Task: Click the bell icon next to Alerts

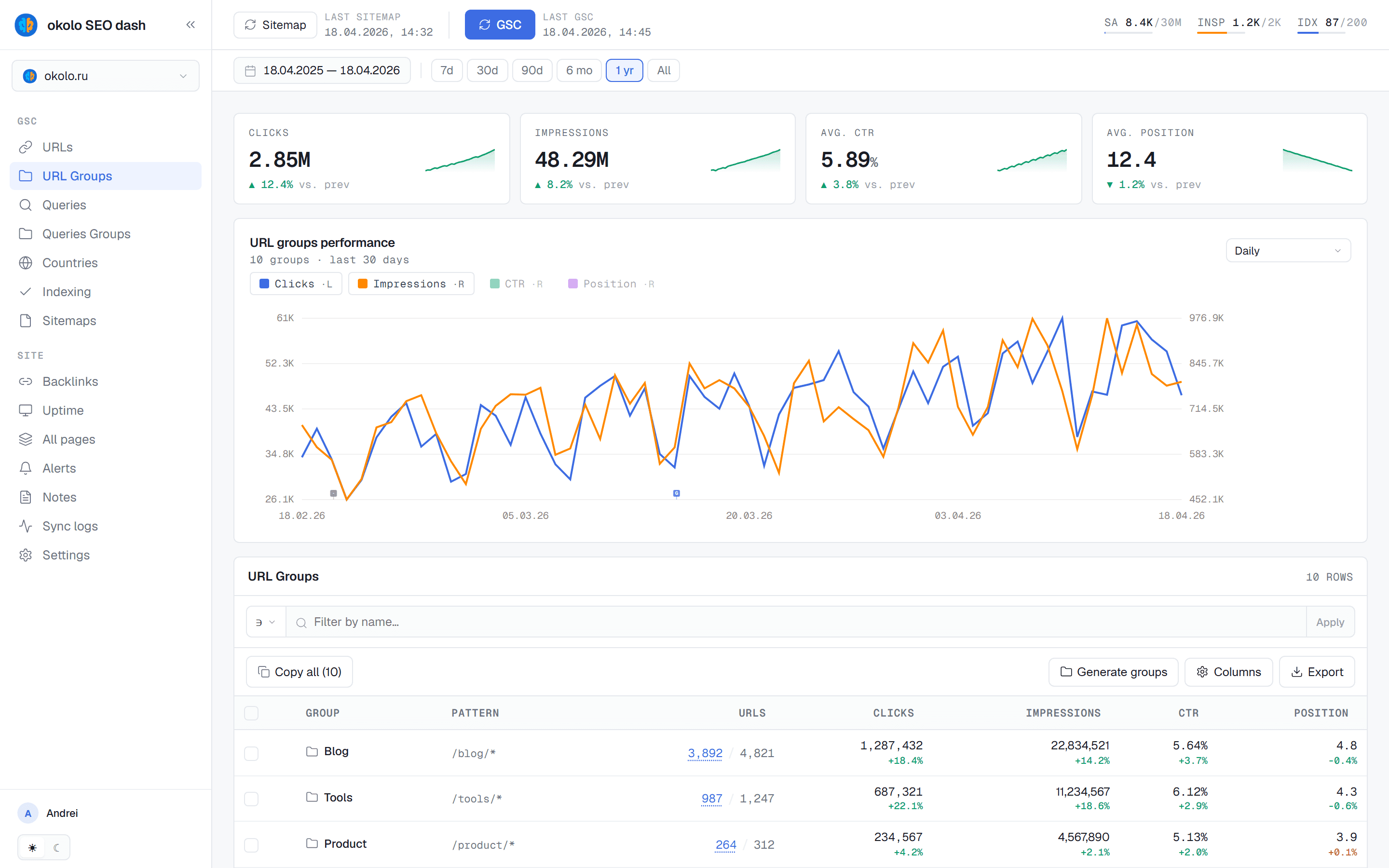Action: tap(25, 468)
